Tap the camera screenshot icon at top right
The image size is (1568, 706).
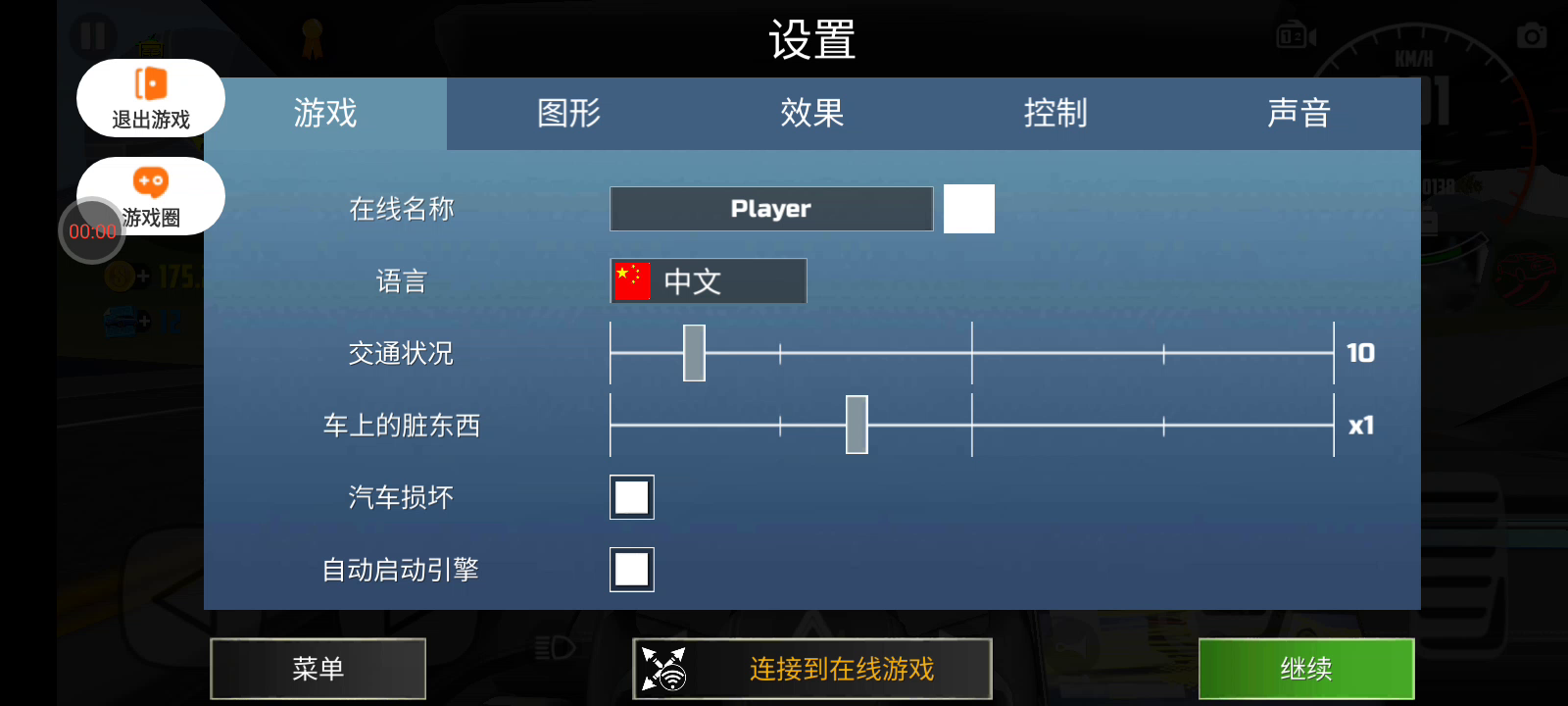[x=1531, y=36]
